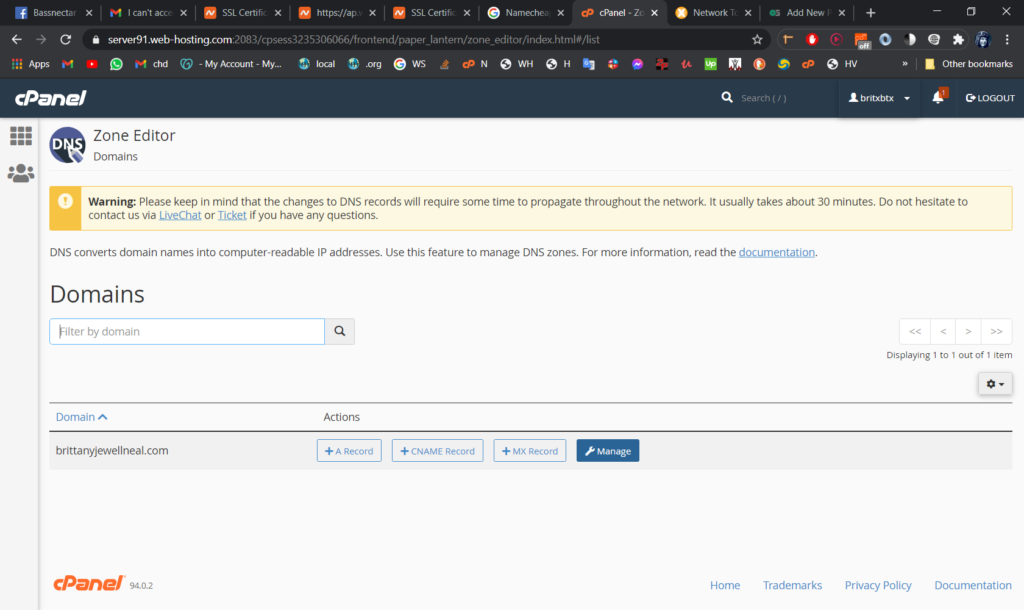
Task: Open the LiveChat link
Action: (x=180, y=215)
